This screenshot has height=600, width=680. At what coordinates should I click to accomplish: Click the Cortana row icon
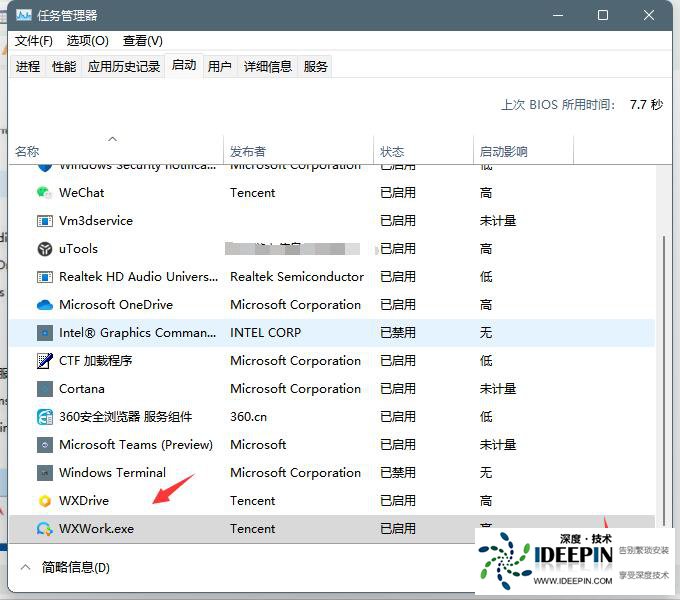pos(44,389)
